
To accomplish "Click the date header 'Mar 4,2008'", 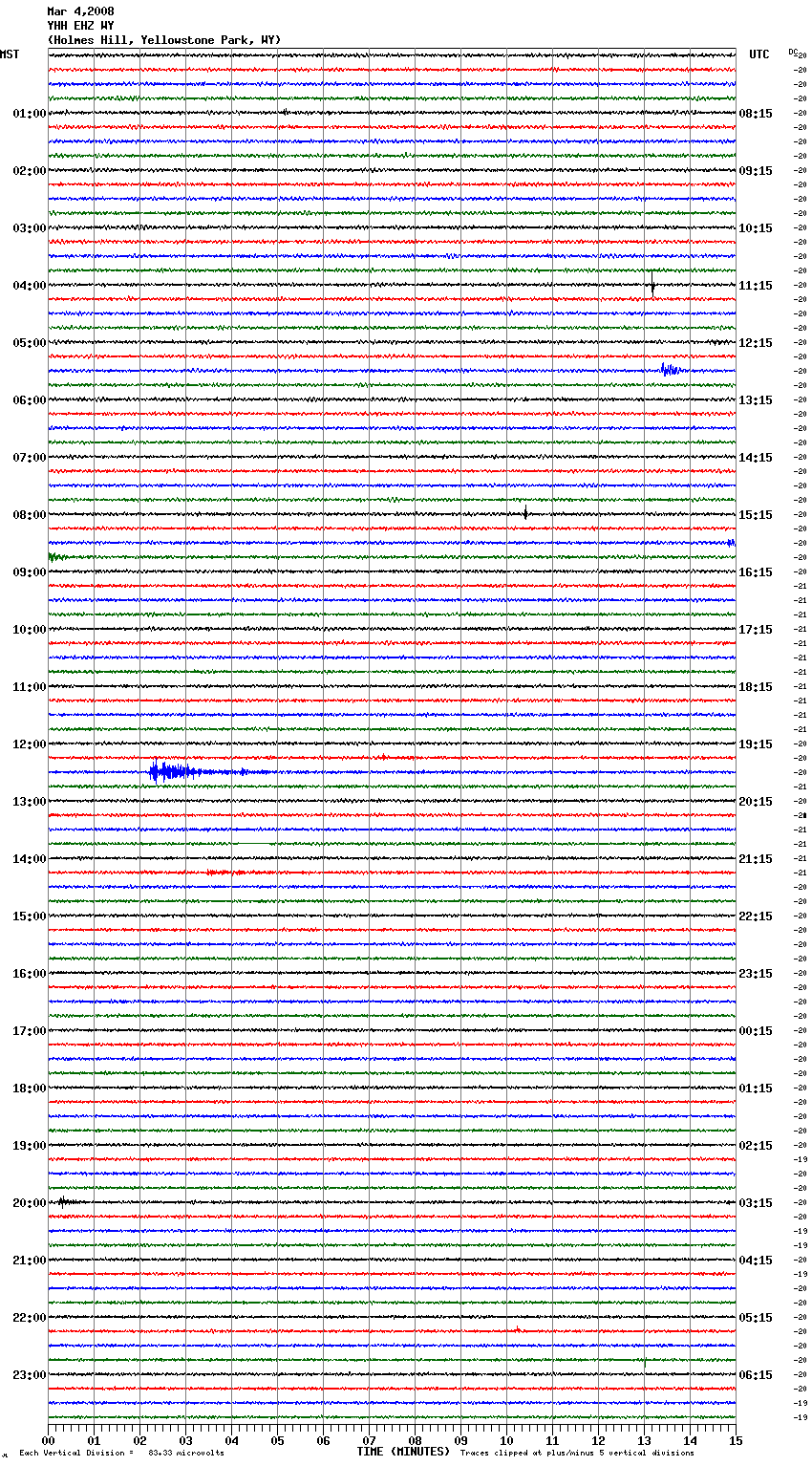I will click(x=80, y=11).
